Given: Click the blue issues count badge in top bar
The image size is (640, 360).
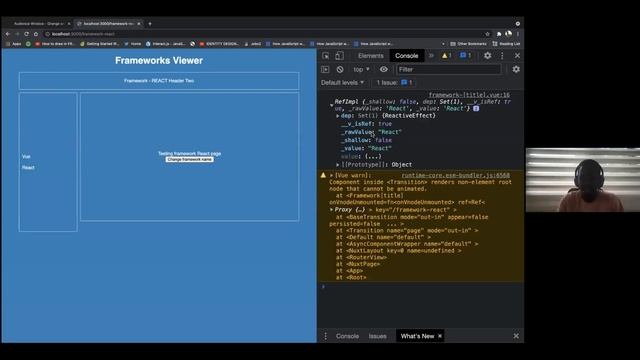Looking at the screenshot, I should 465,56.
